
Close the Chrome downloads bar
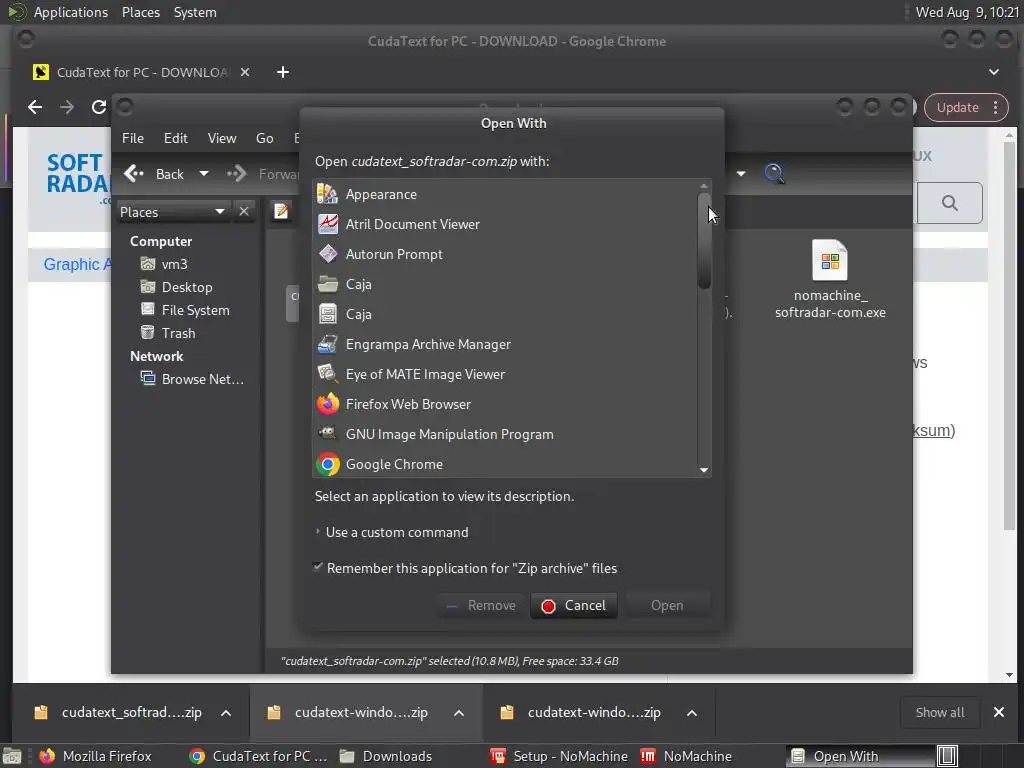pyautogui.click(x=999, y=712)
